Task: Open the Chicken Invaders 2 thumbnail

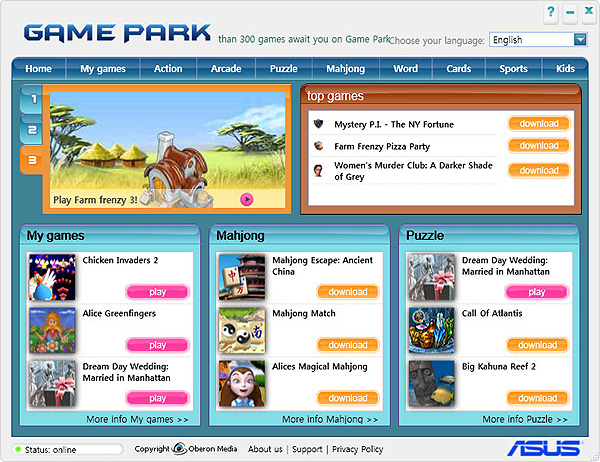Action: click(x=52, y=277)
